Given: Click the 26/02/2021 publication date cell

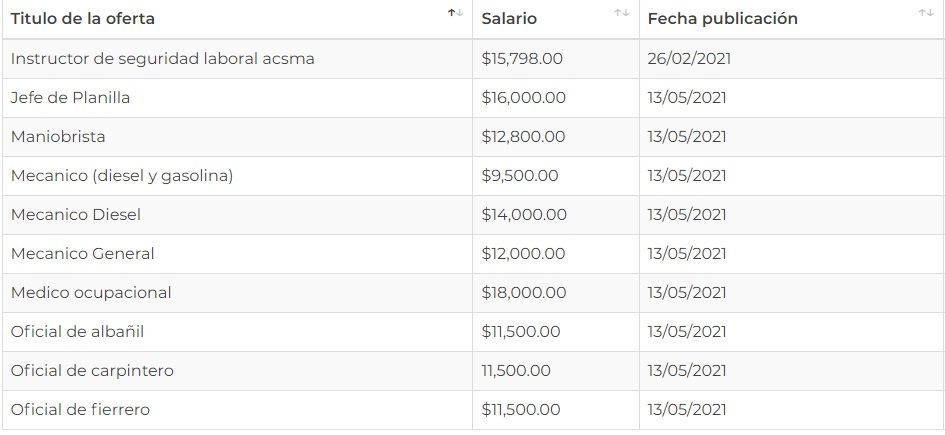Looking at the screenshot, I should point(689,59).
